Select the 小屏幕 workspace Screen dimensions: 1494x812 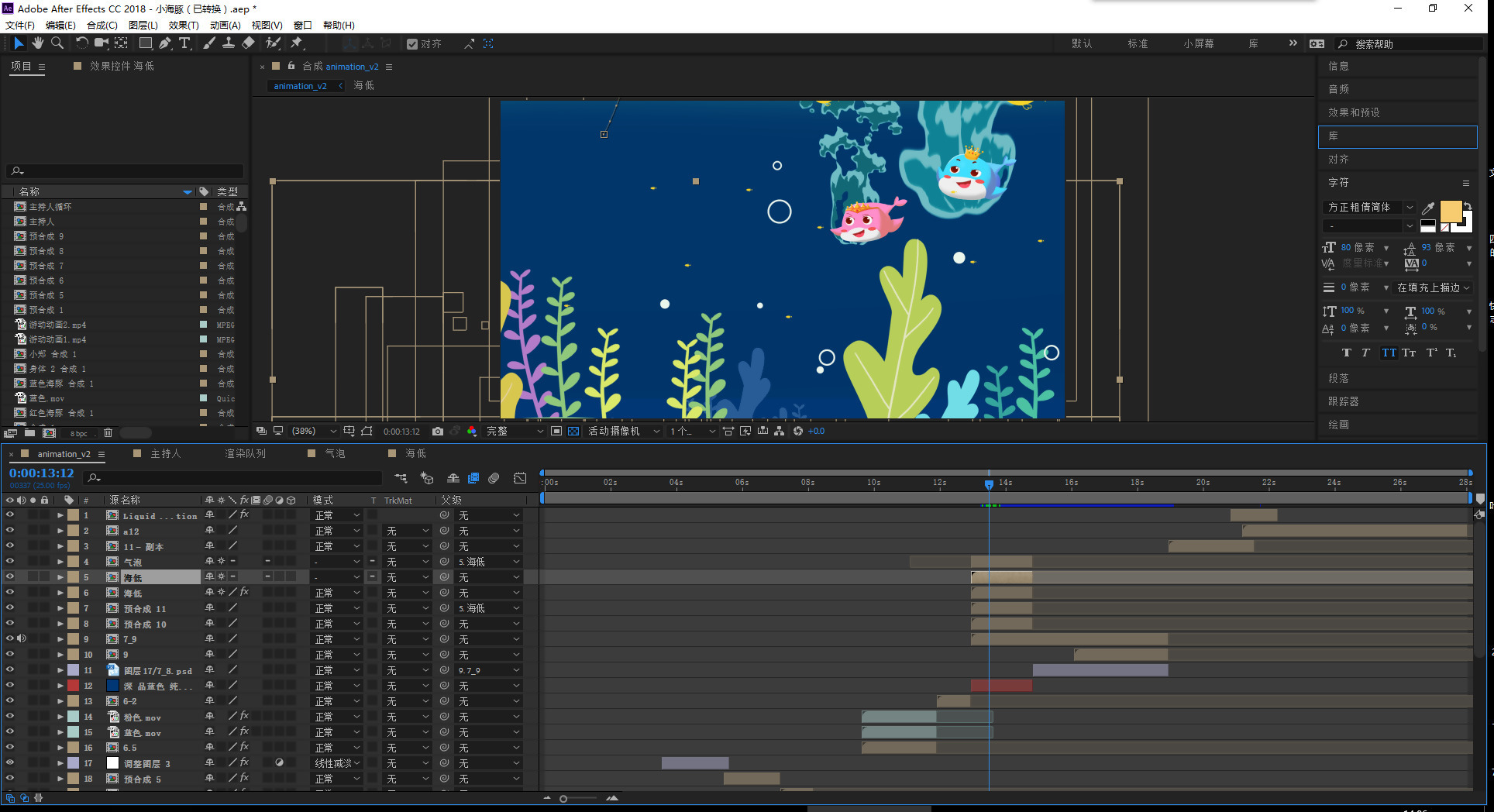coord(1199,44)
